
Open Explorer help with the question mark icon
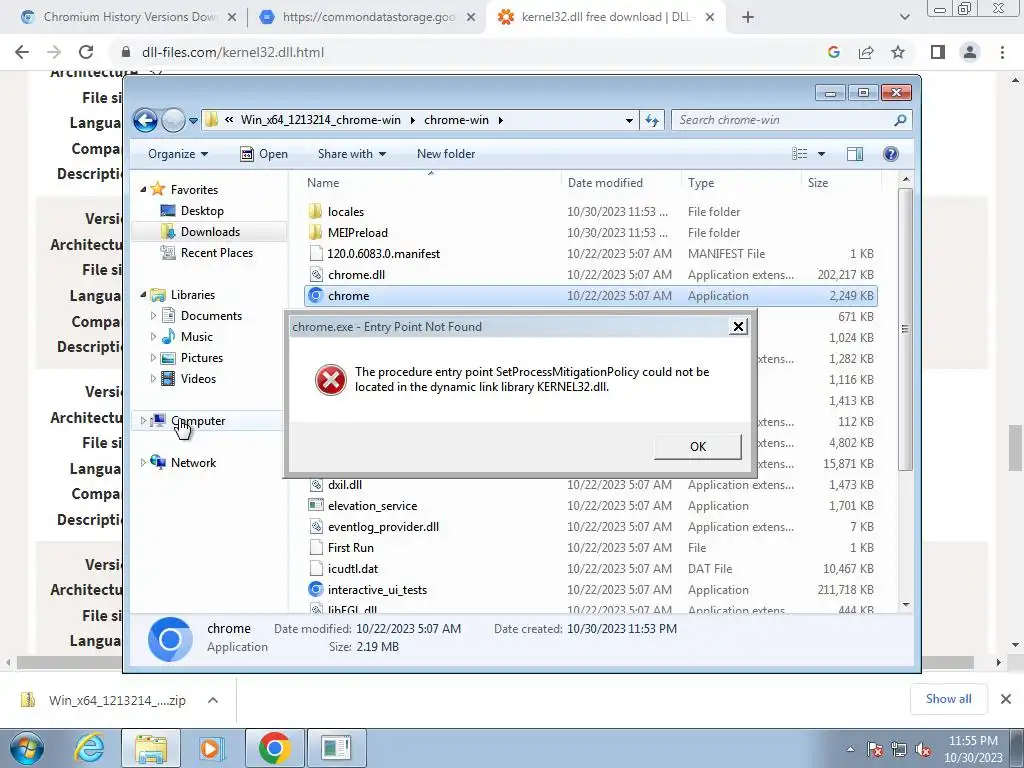tap(890, 154)
